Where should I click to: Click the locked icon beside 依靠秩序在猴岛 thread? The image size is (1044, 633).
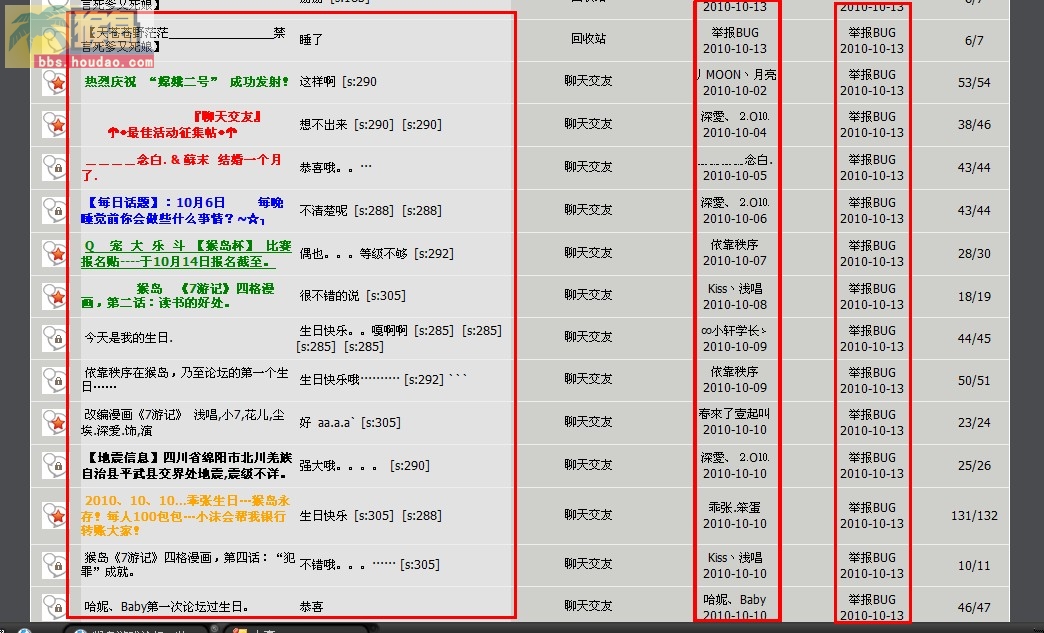pos(55,380)
